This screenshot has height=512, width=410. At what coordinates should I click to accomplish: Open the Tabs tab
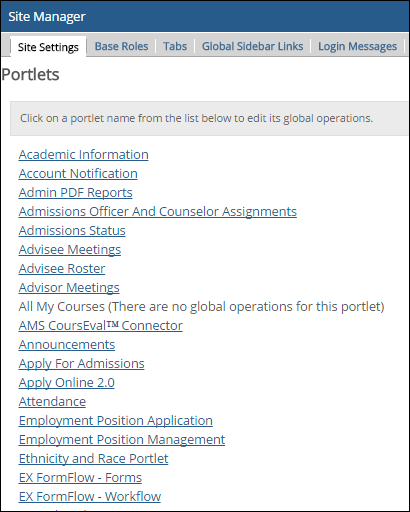[175, 46]
